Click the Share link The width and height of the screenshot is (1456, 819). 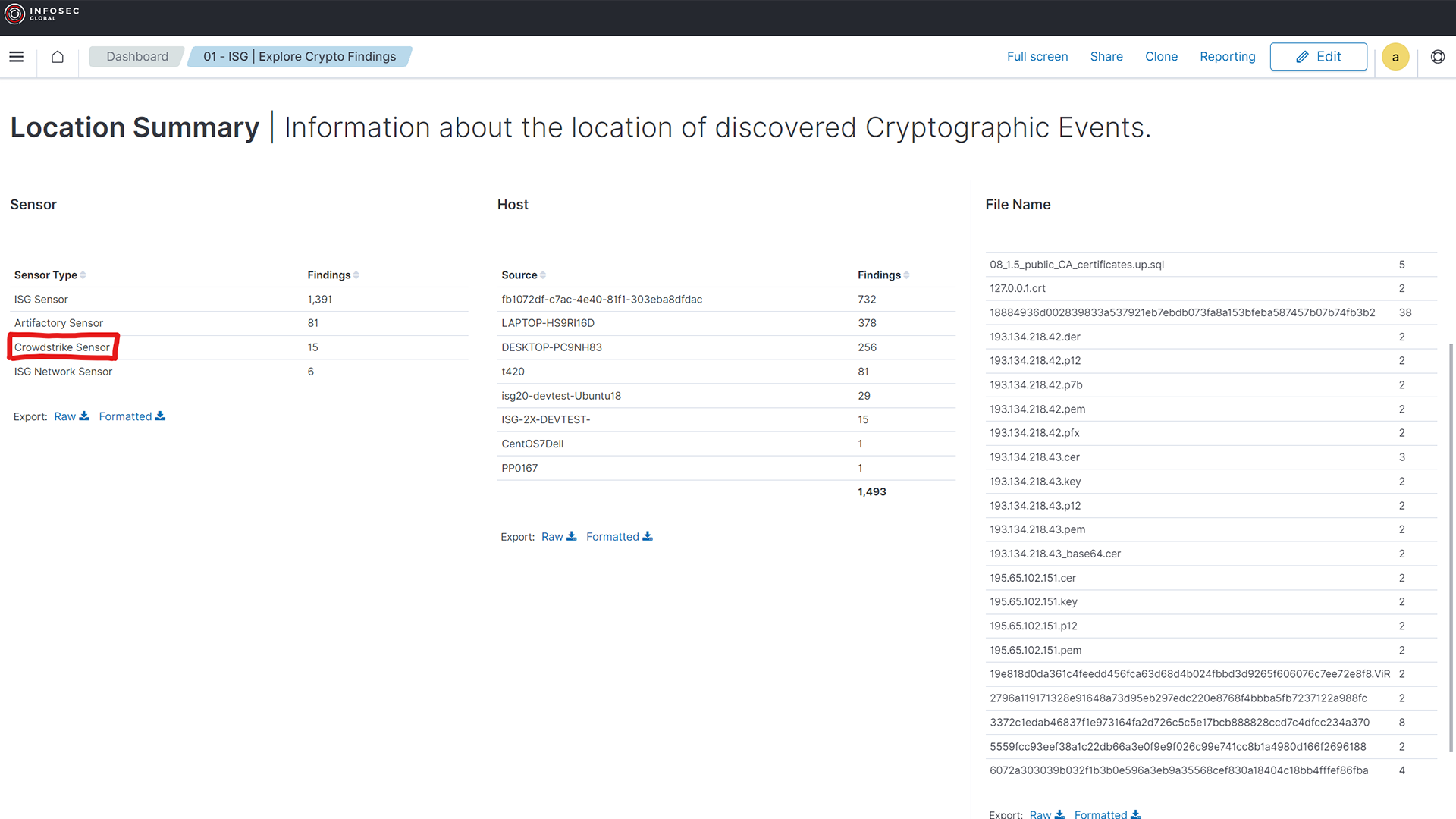pyautogui.click(x=1106, y=57)
